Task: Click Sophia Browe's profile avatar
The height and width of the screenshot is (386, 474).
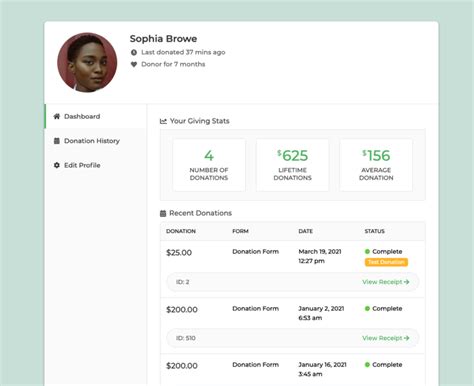Action: click(87, 62)
